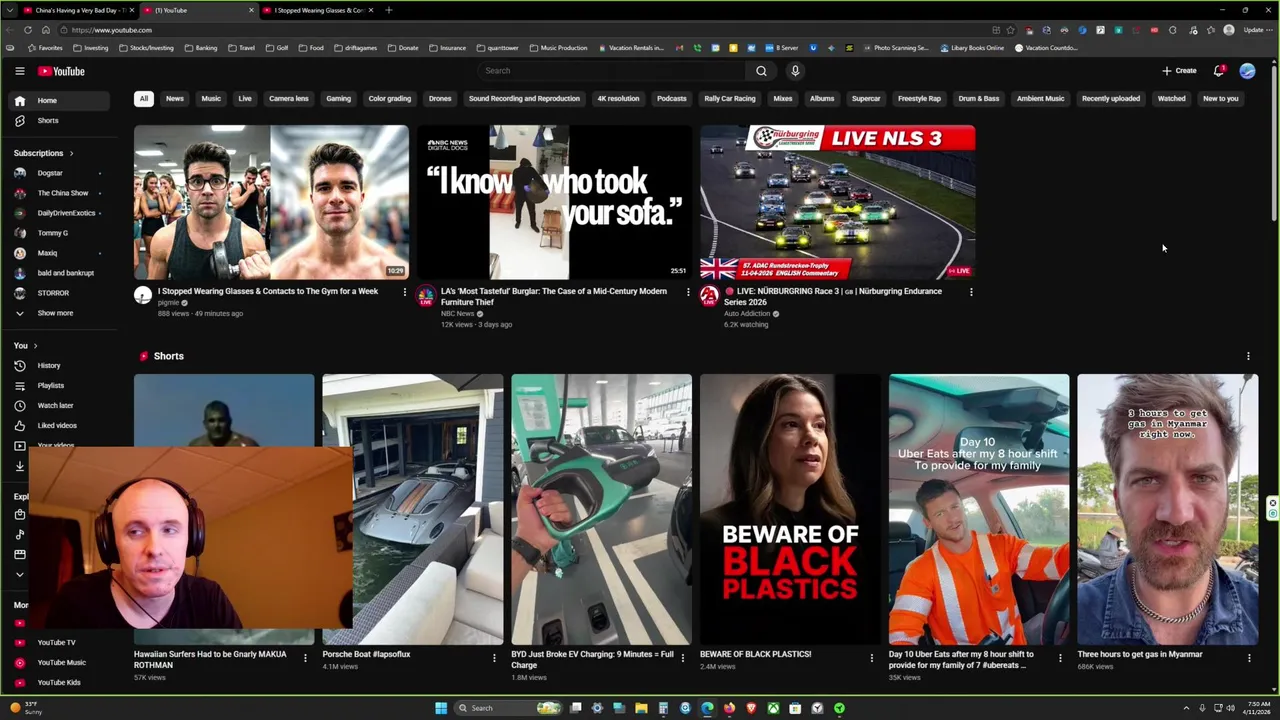Open YouTube Music link
The width and height of the screenshot is (1280, 720).
click(60, 662)
